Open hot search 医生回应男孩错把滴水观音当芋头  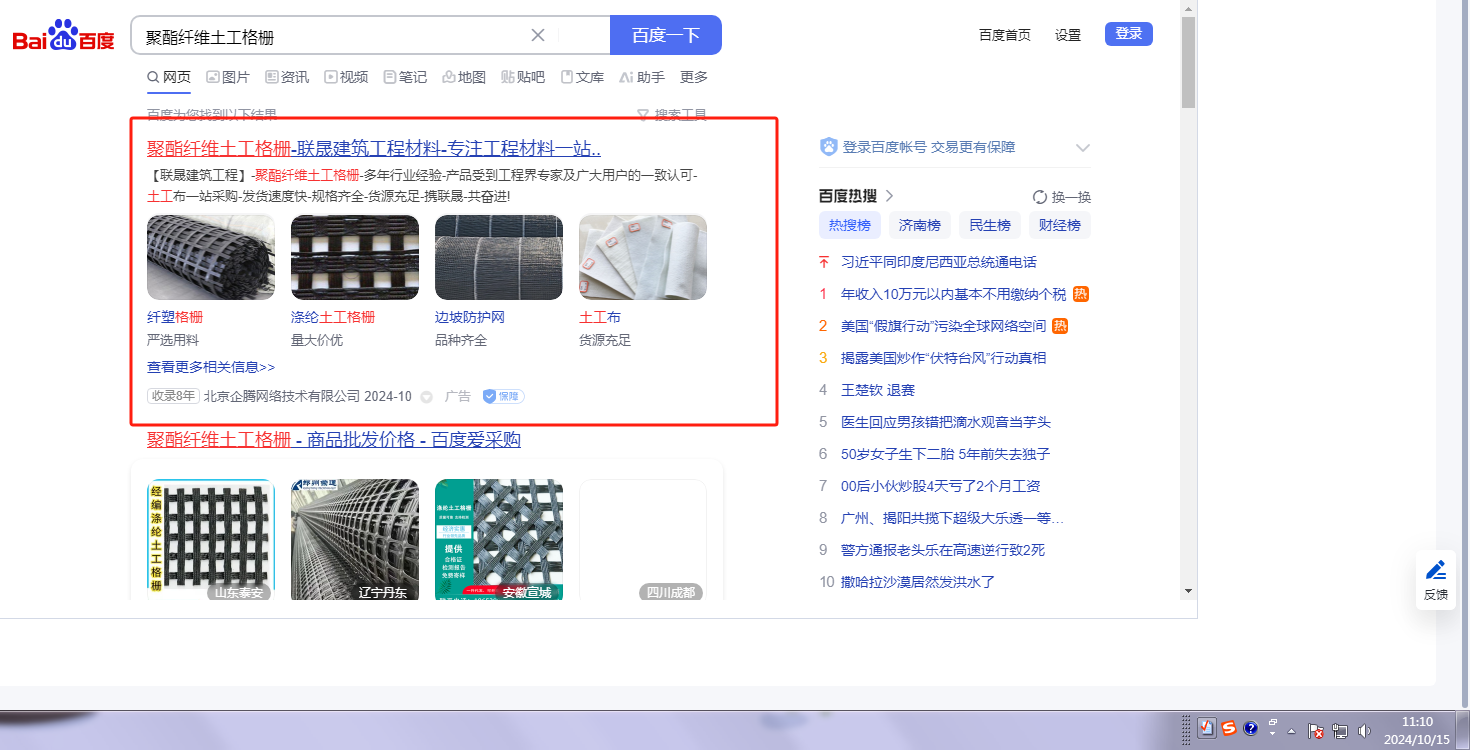coord(946,422)
